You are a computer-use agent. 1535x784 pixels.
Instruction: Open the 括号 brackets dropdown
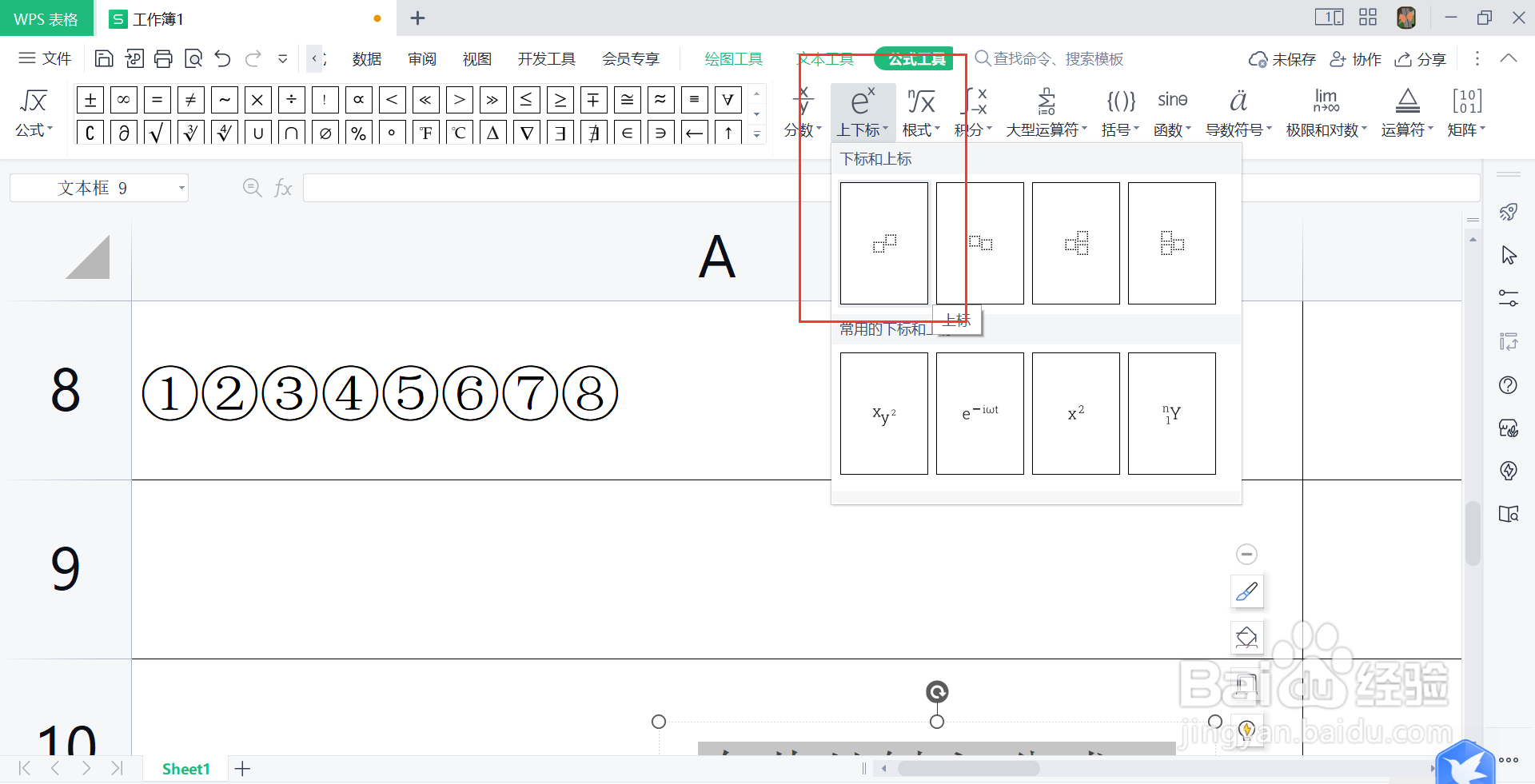coord(1120,112)
